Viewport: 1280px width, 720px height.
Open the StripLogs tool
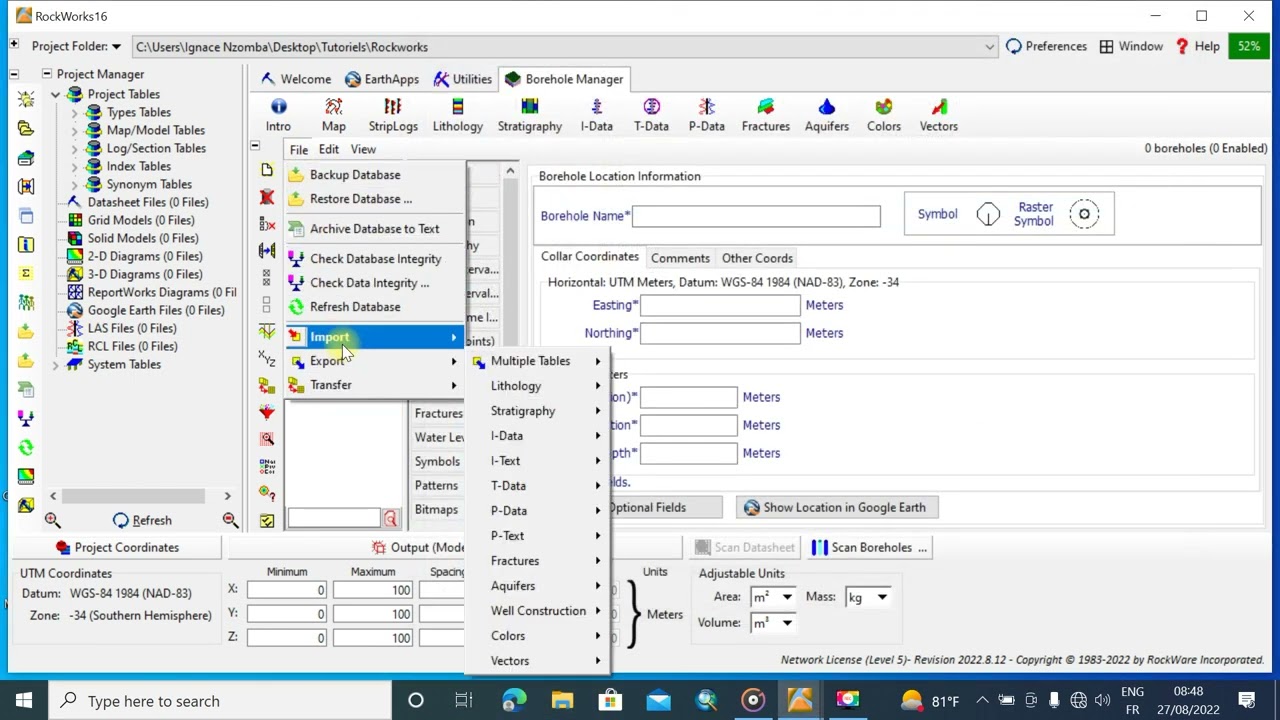[x=393, y=114]
